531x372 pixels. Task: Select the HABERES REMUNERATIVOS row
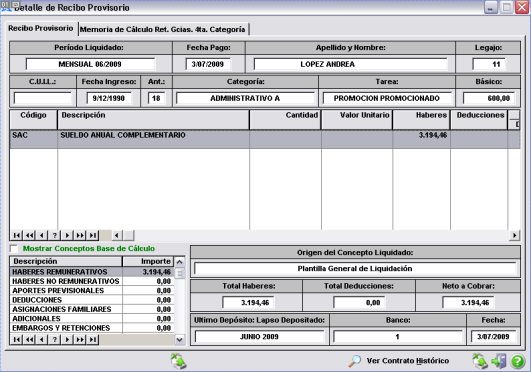point(92,272)
